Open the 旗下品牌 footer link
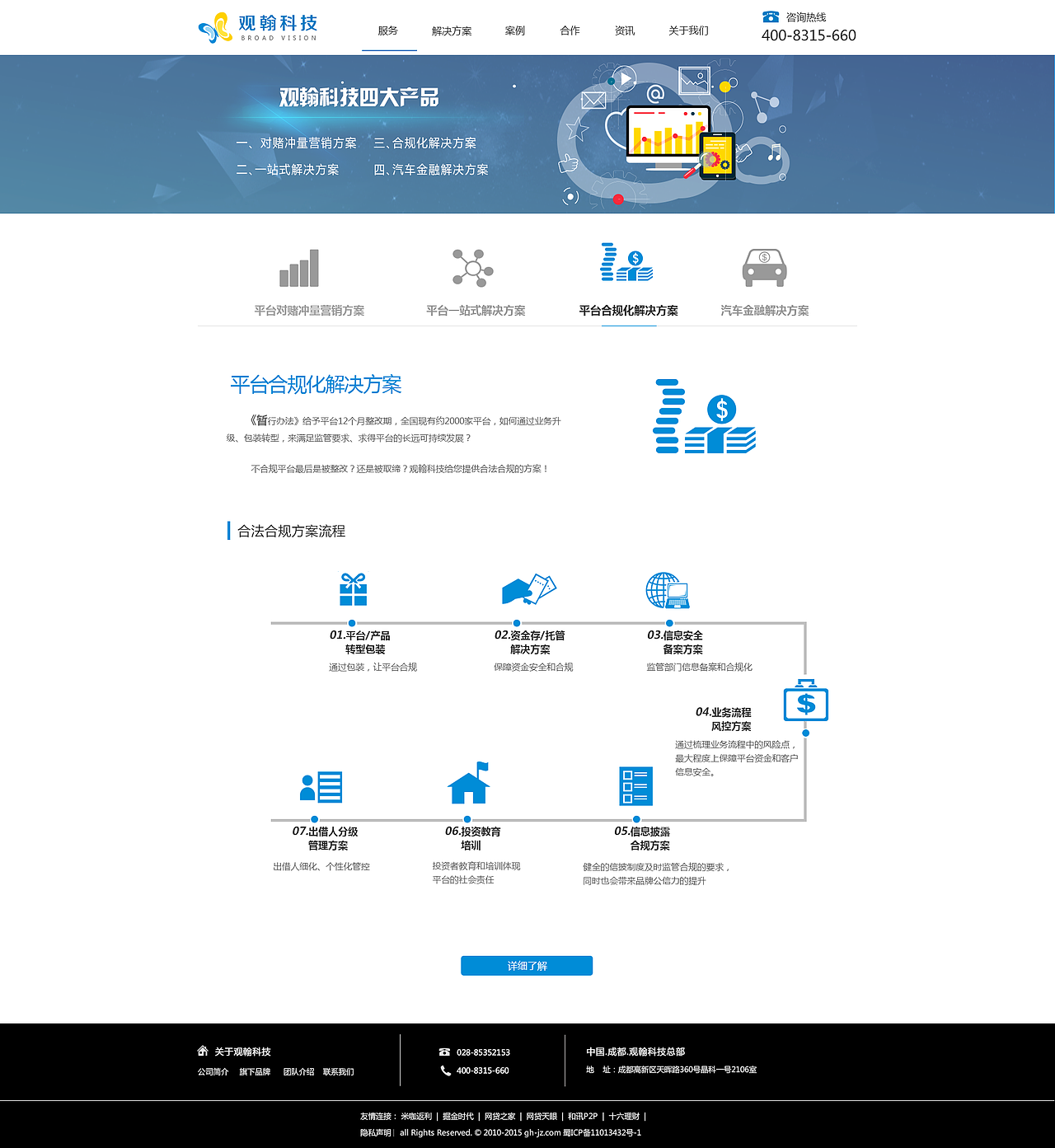1055x1148 pixels. click(x=255, y=1071)
